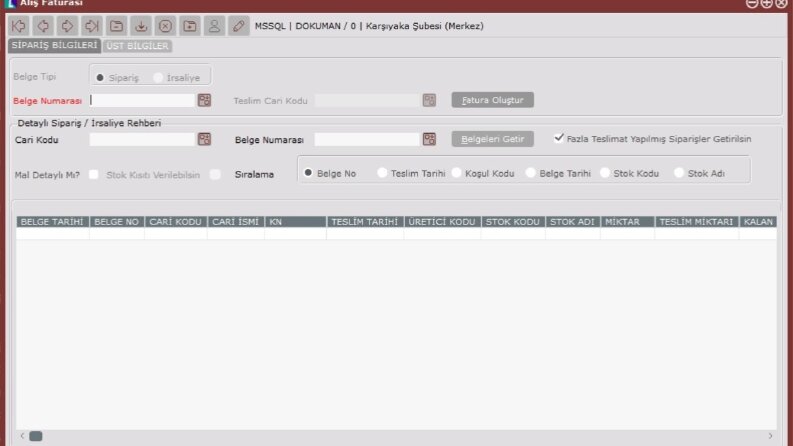Click the MİKTAR column header
The width and height of the screenshot is (793, 446).
pyautogui.click(x=628, y=222)
